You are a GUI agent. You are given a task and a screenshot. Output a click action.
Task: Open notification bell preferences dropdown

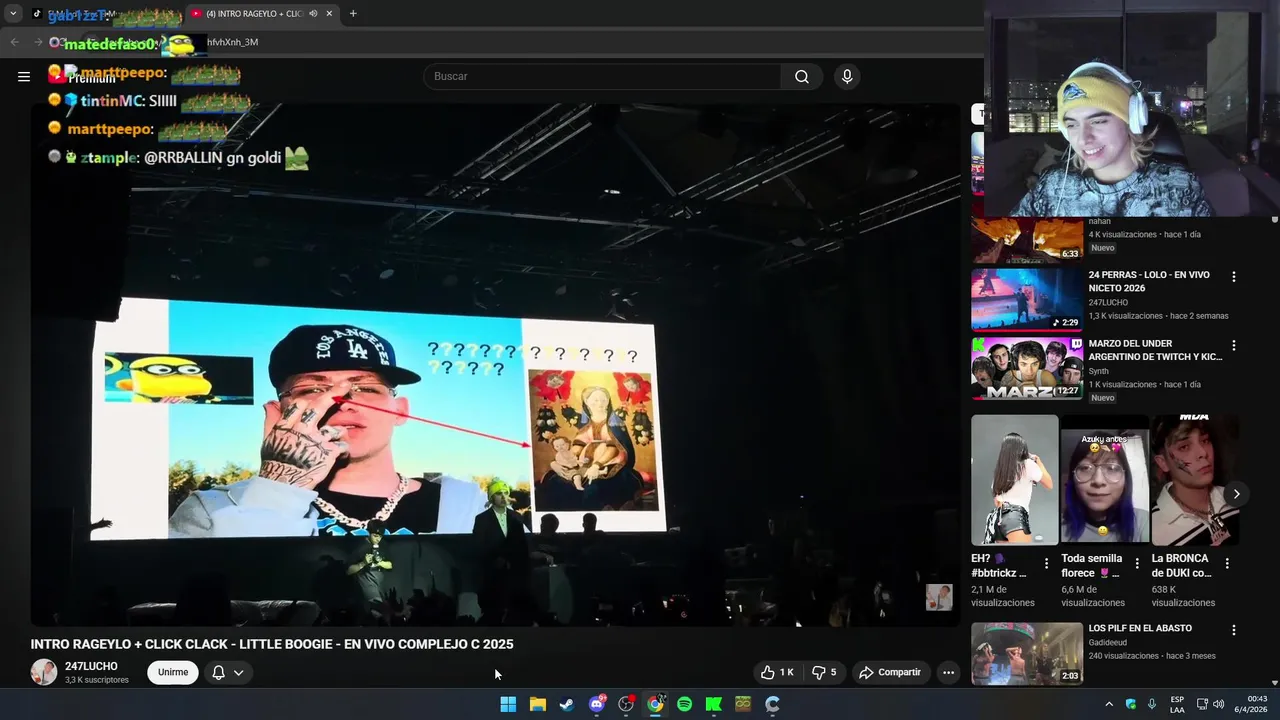click(228, 672)
